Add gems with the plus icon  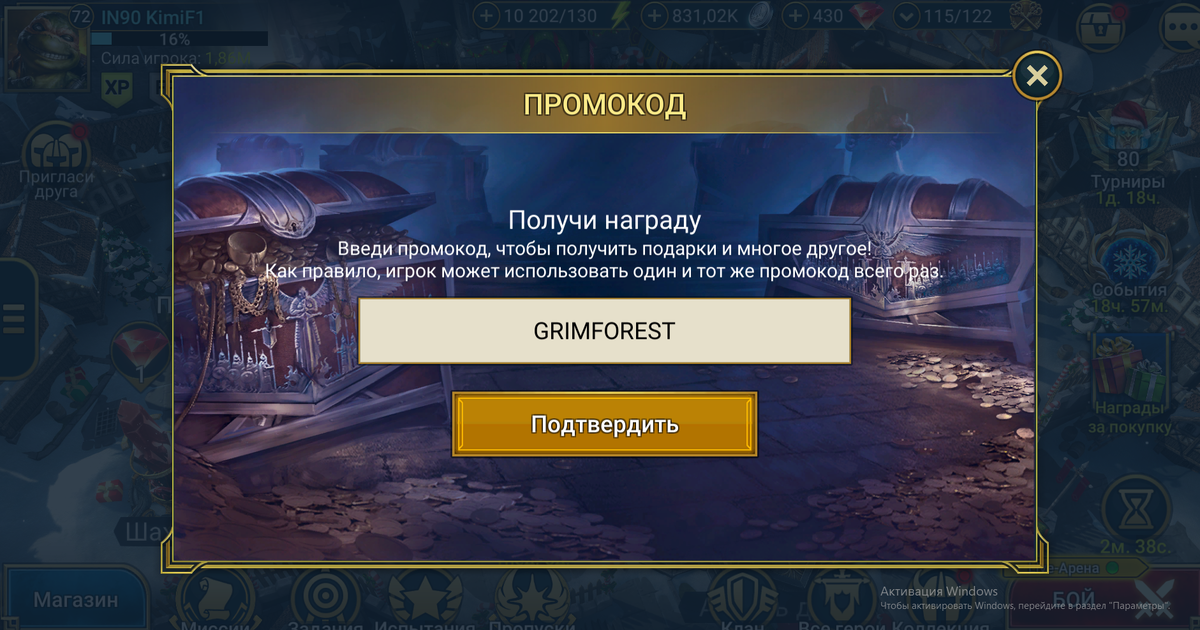coord(795,16)
